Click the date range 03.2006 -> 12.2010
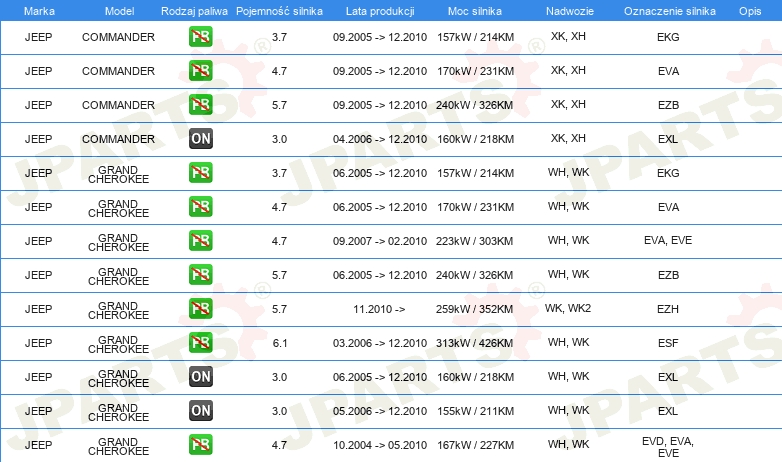The image size is (782, 462). (x=380, y=343)
